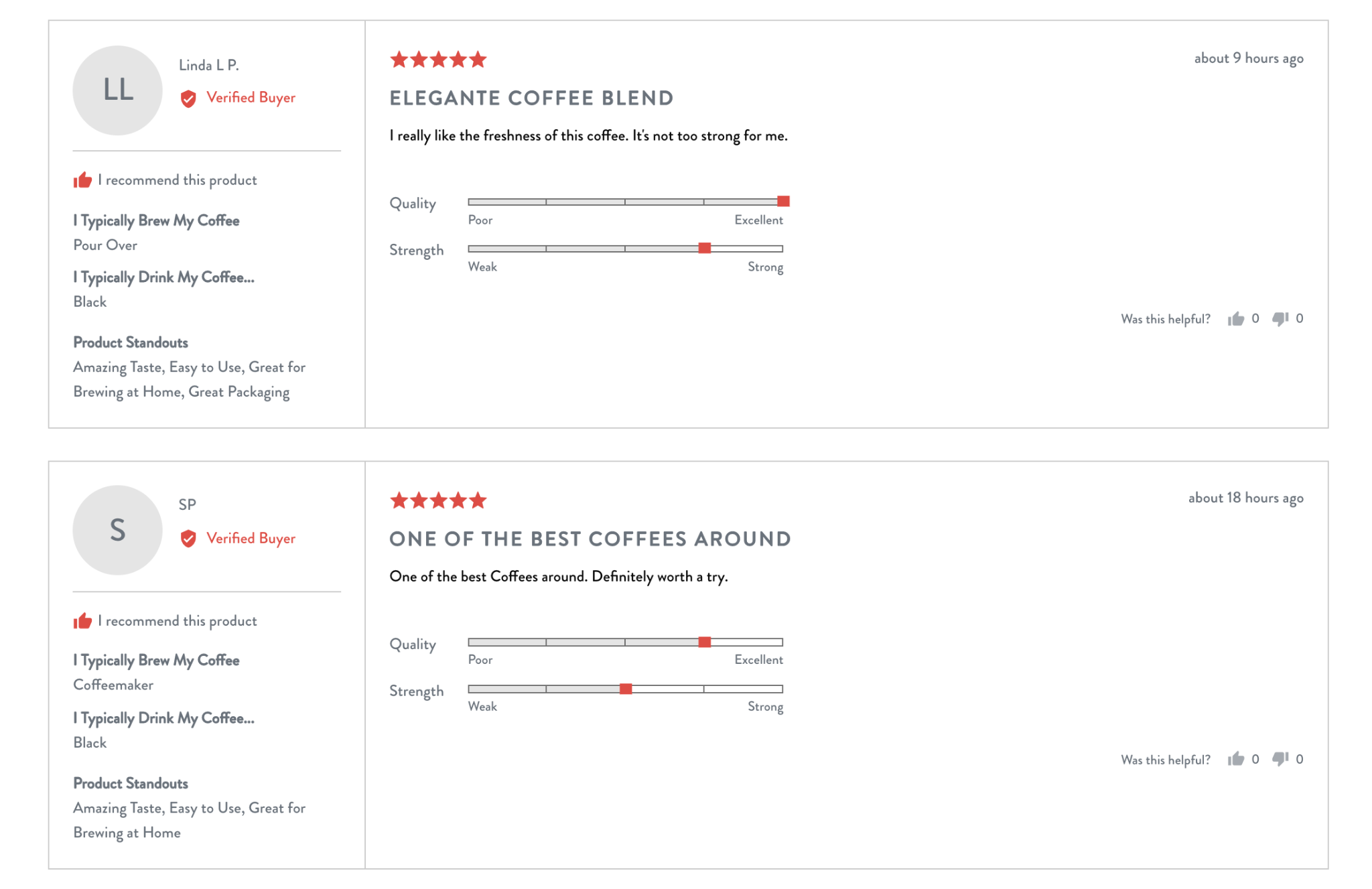Open reviewer name Linda L P.

click(209, 65)
